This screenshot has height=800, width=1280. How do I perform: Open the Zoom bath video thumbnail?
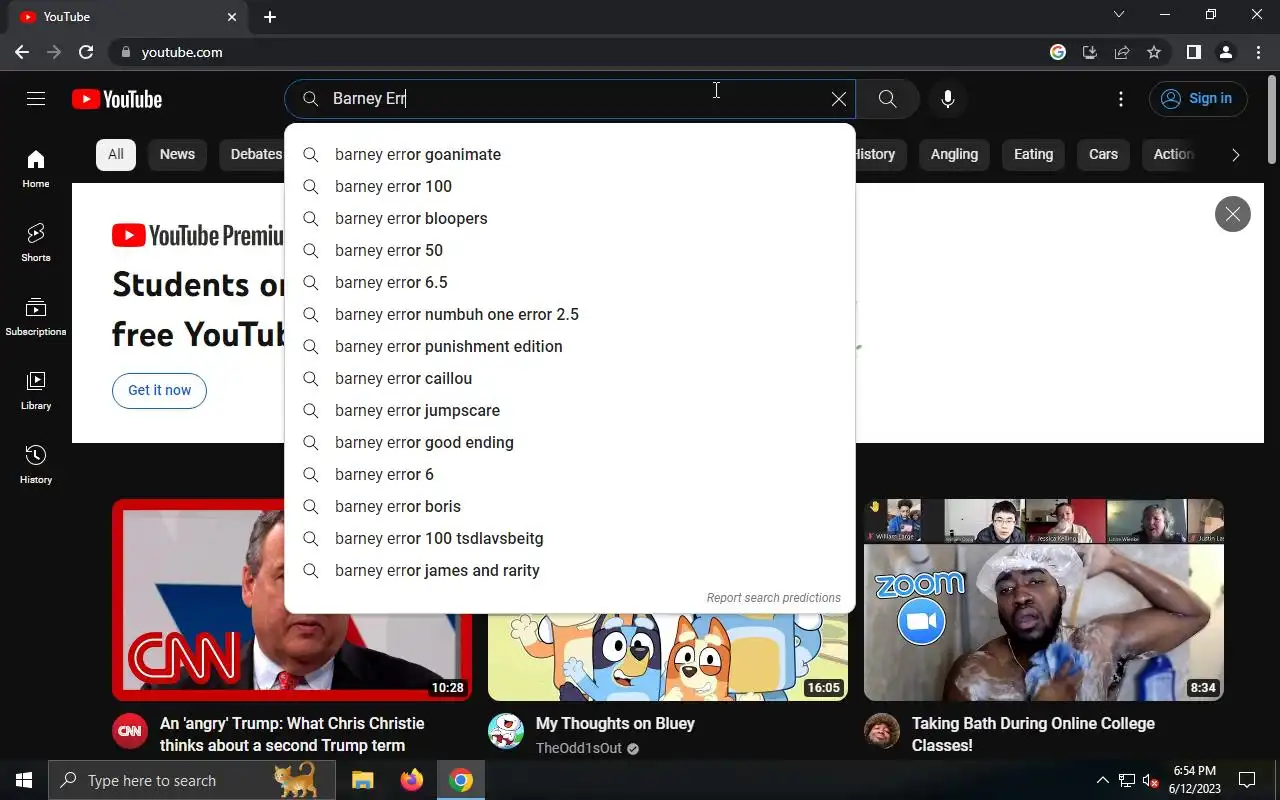pyautogui.click(x=1044, y=600)
